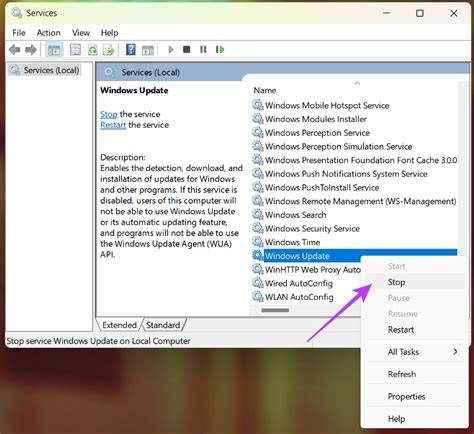Minimize the Services window
Viewport: 474px width, 434px height.
pyautogui.click(x=387, y=13)
